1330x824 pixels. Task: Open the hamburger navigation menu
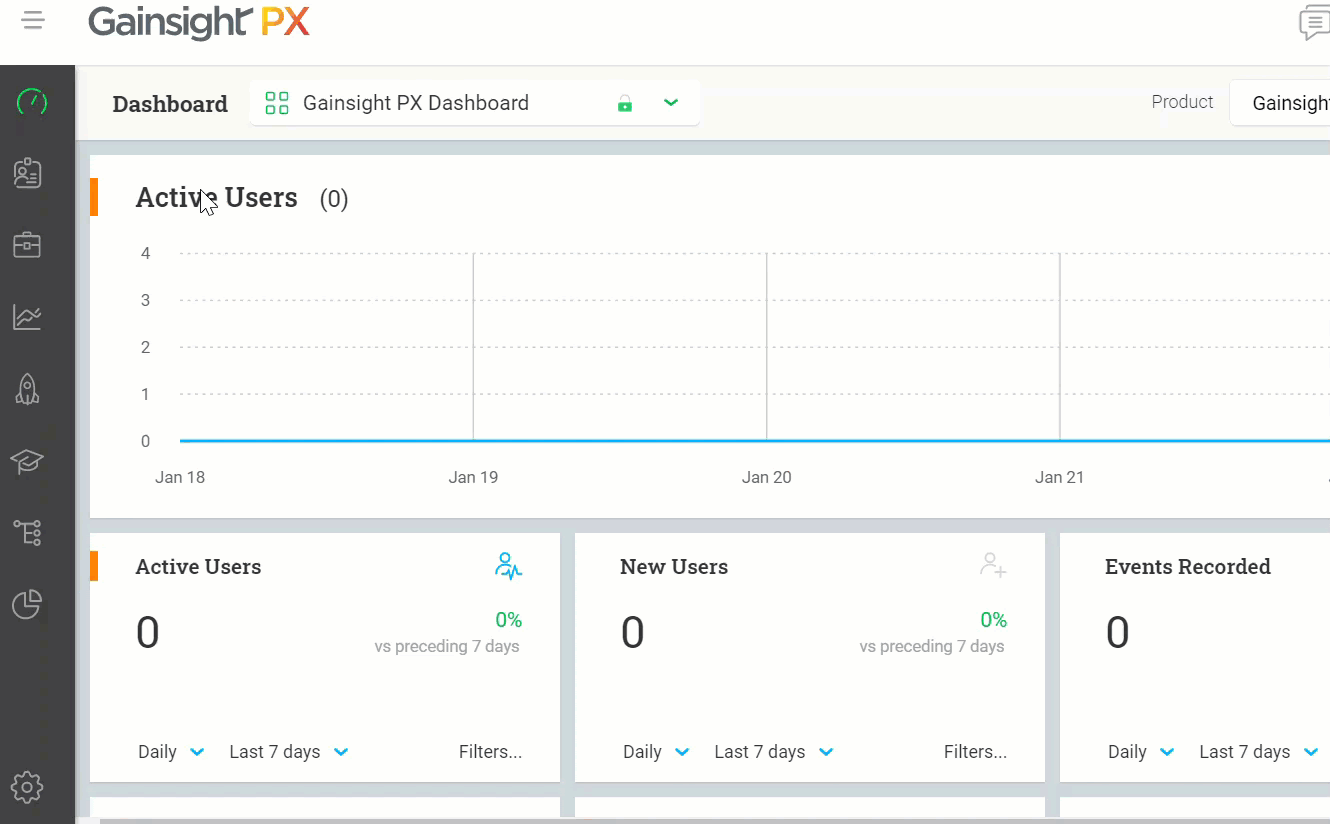pyautogui.click(x=33, y=20)
